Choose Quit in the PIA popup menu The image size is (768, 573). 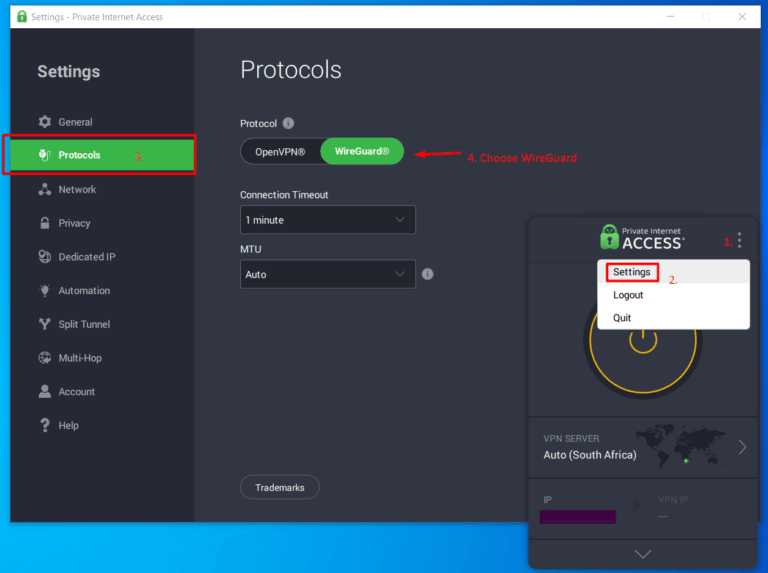click(x=673, y=317)
